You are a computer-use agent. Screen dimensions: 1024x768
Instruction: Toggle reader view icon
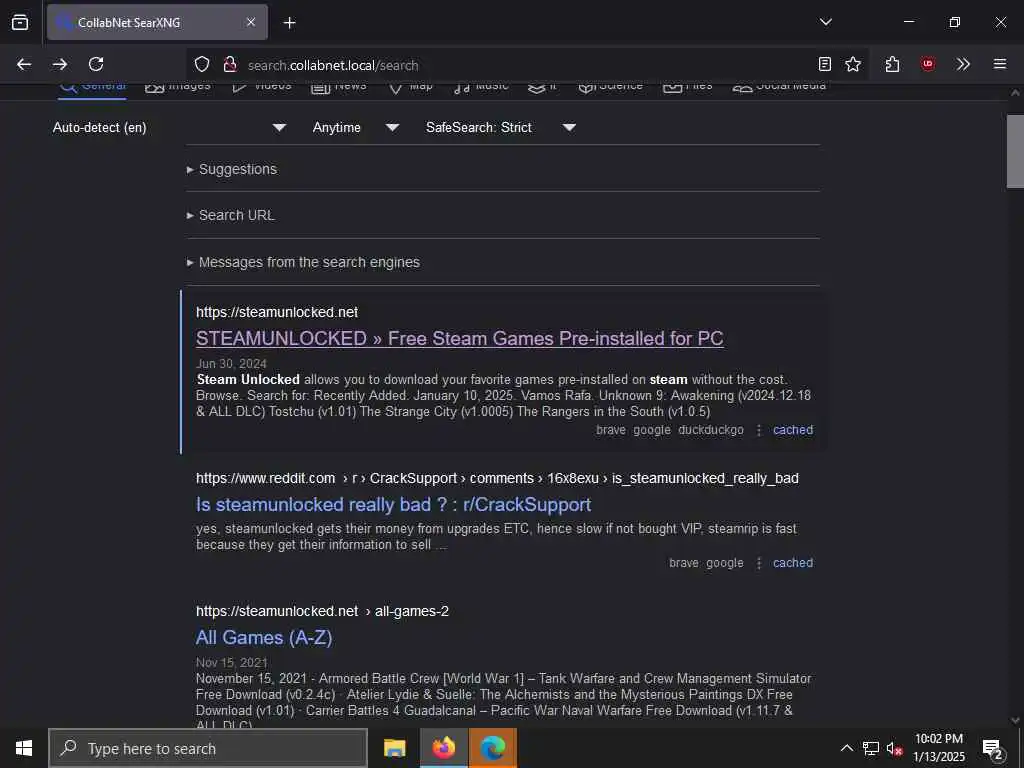pyautogui.click(x=825, y=64)
